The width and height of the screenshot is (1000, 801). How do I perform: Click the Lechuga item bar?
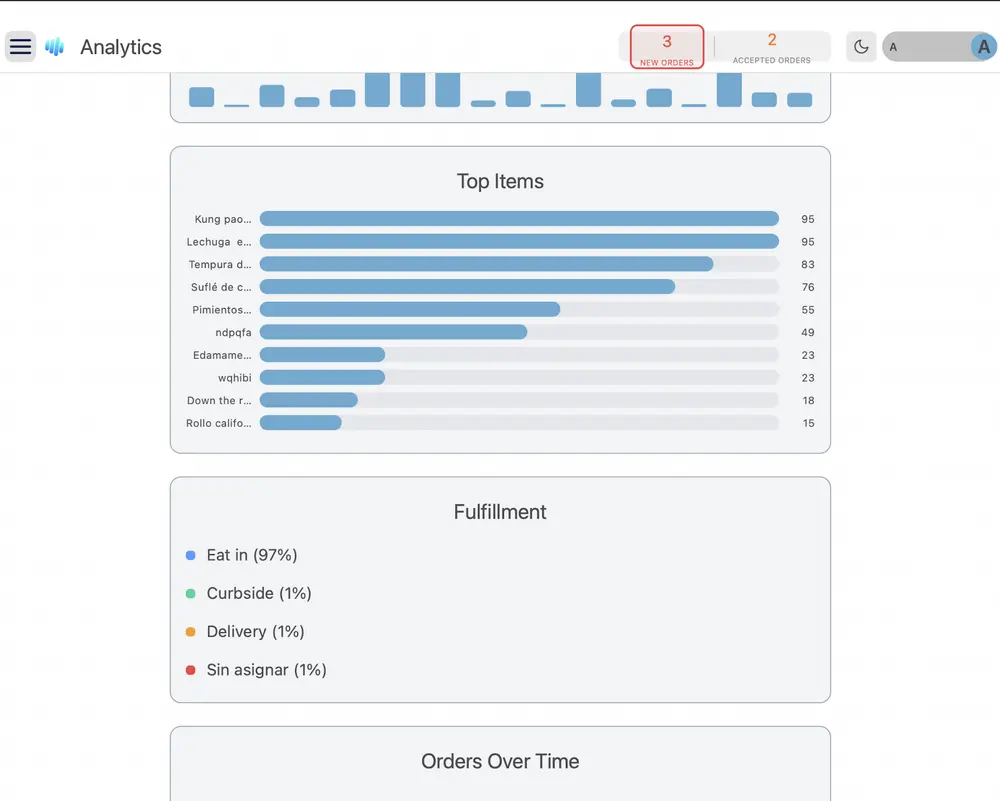(x=519, y=242)
